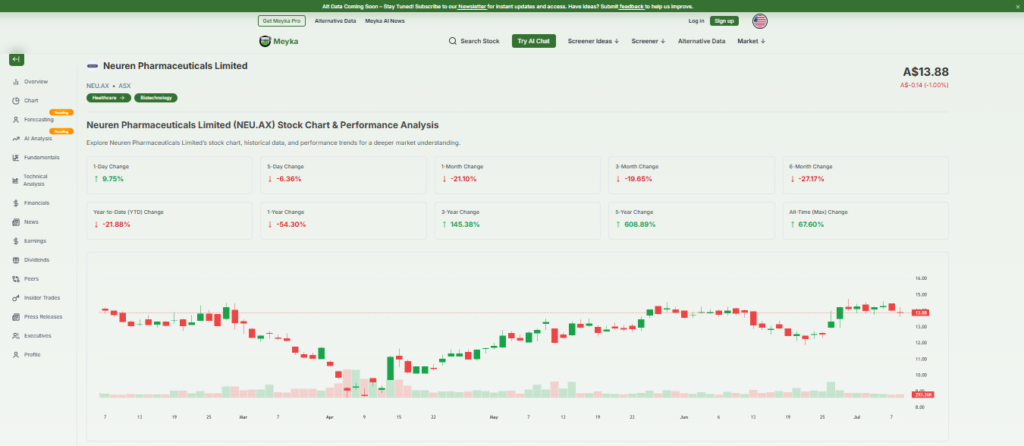Open the US flag region selector
The height and width of the screenshot is (446, 1024).
(x=760, y=20)
